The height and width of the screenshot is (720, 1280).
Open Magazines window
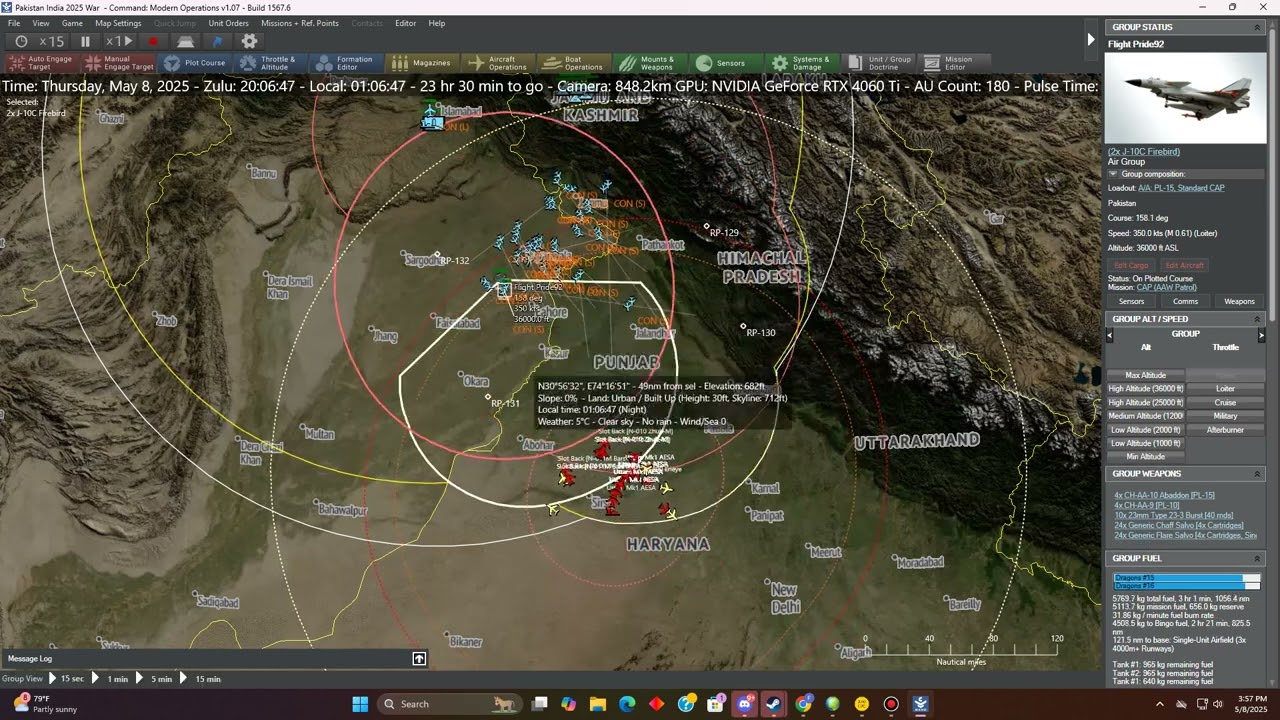click(x=420, y=63)
